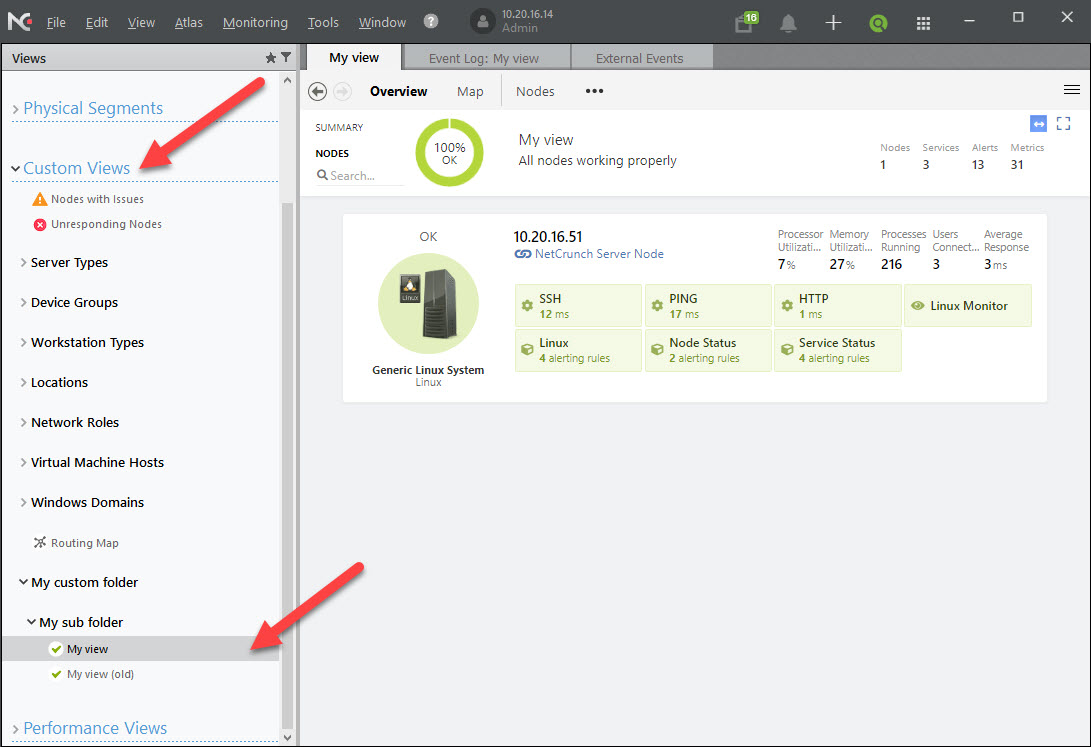Expand Physical Segments section
Screen dimensions: 1091x747
pos(15,109)
